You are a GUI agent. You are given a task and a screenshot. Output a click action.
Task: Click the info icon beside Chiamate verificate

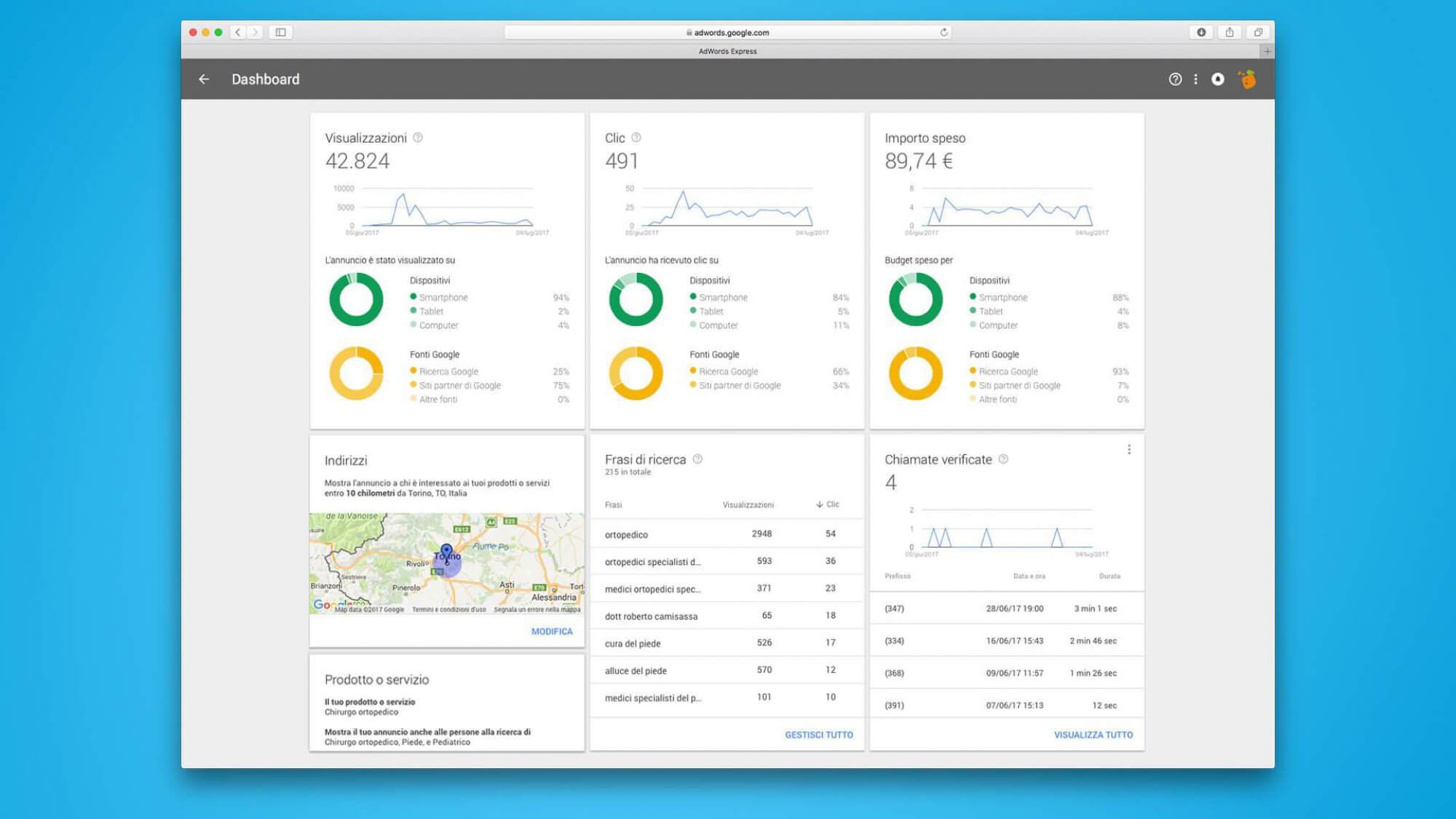pos(1003,459)
